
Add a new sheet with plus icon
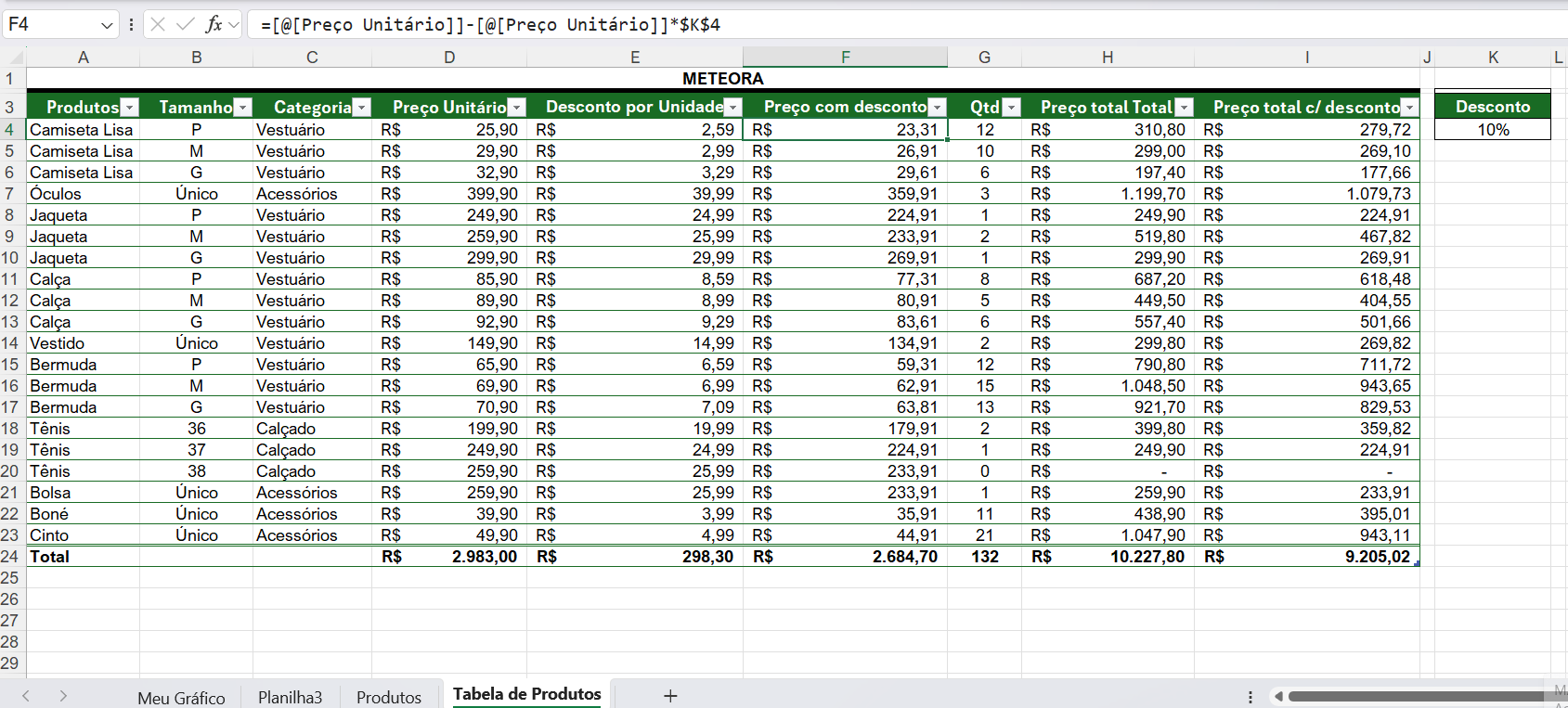670,696
